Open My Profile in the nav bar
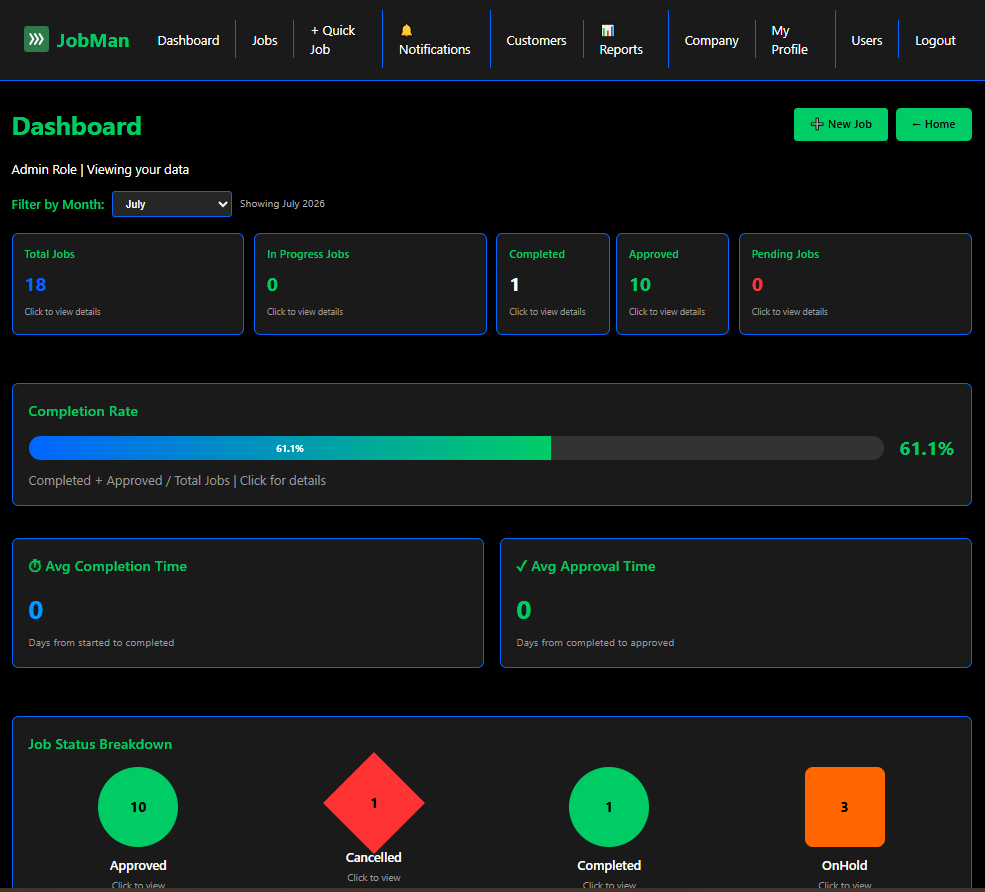985x892 pixels. pos(789,40)
